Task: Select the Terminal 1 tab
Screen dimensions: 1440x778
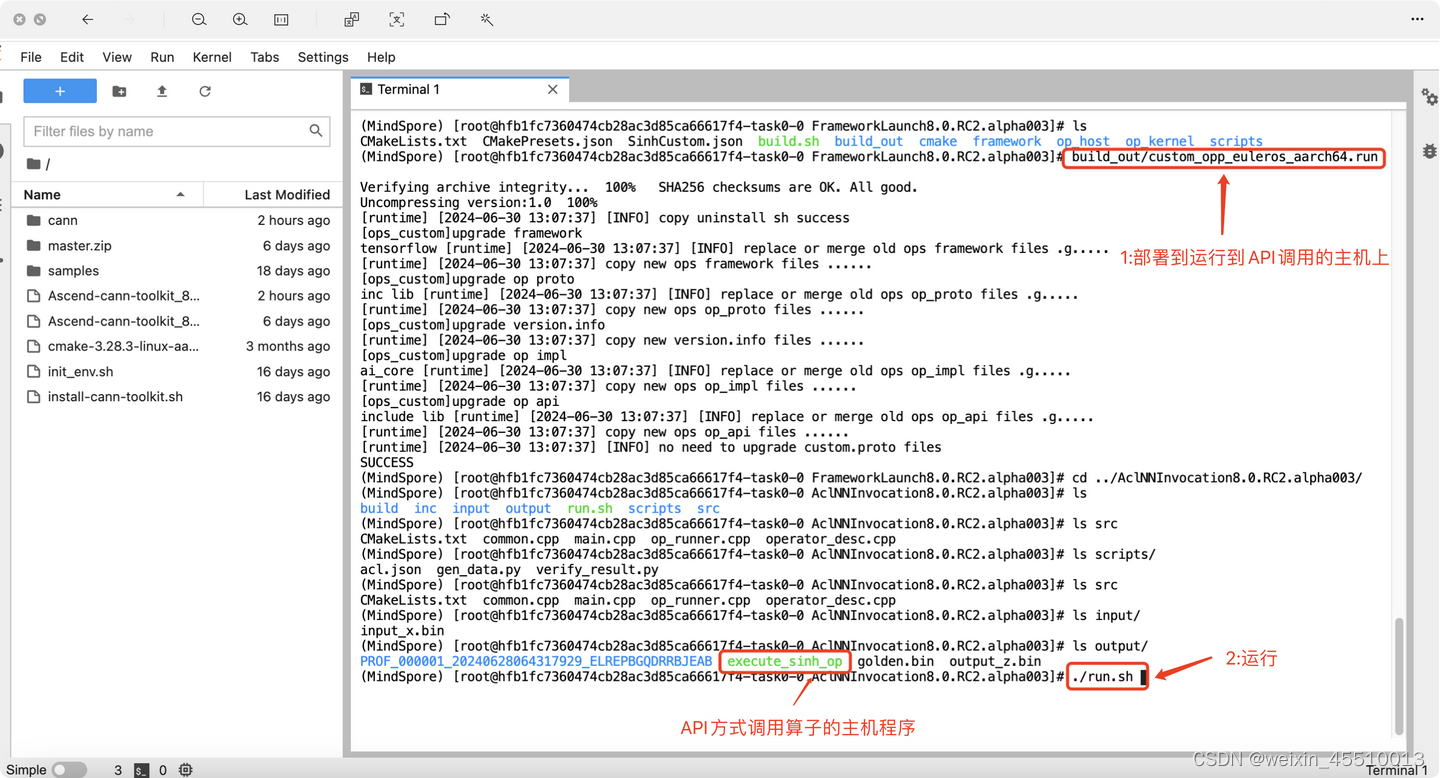Action: 459,89
